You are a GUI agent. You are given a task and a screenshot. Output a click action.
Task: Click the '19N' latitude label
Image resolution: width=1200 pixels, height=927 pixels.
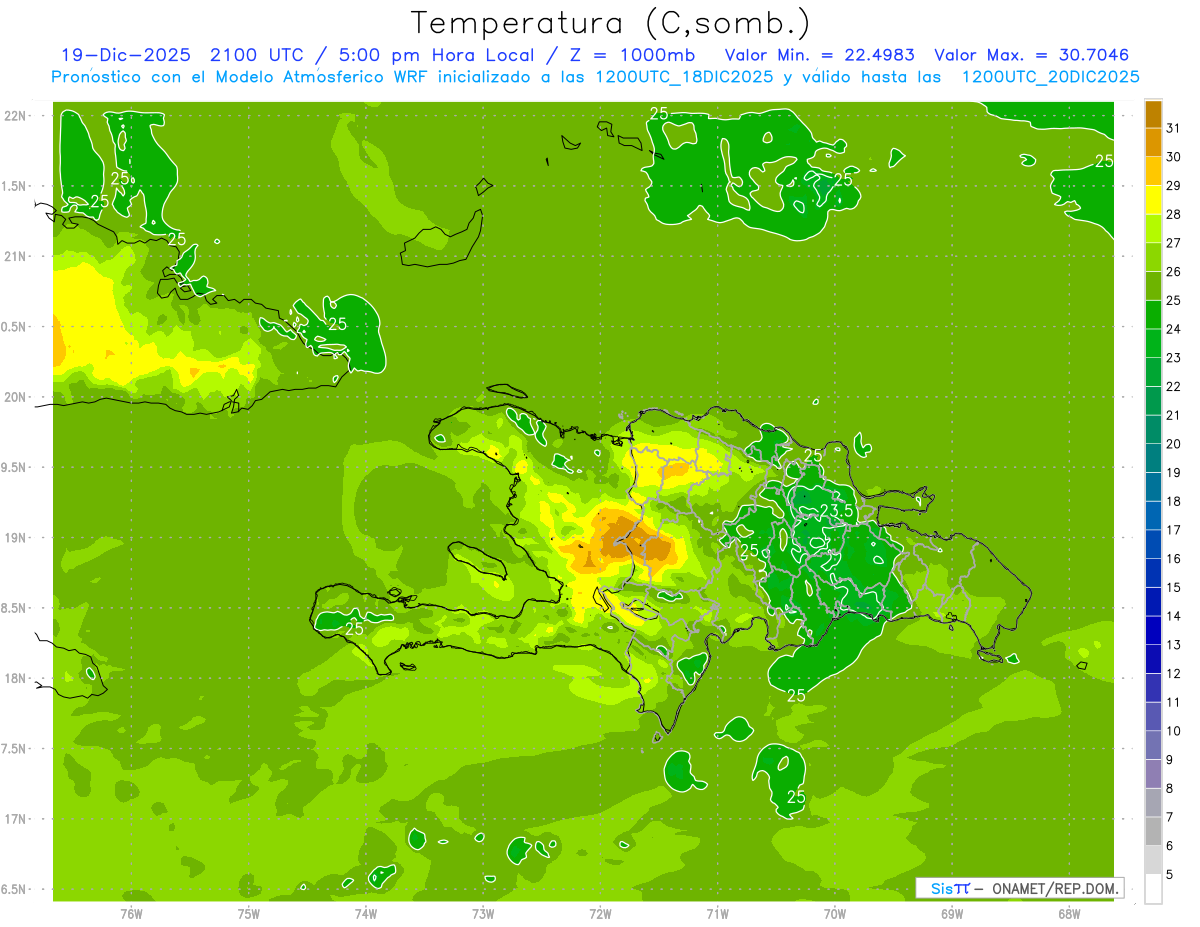coord(17,538)
